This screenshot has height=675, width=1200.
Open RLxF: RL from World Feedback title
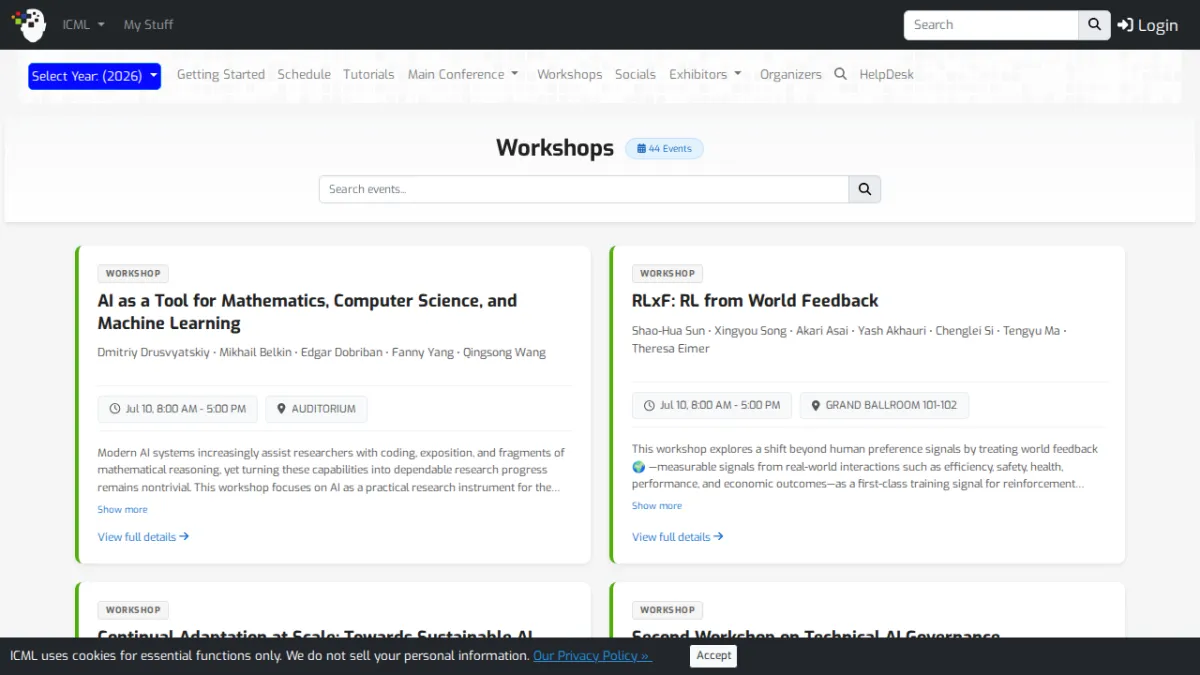[755, 300]
